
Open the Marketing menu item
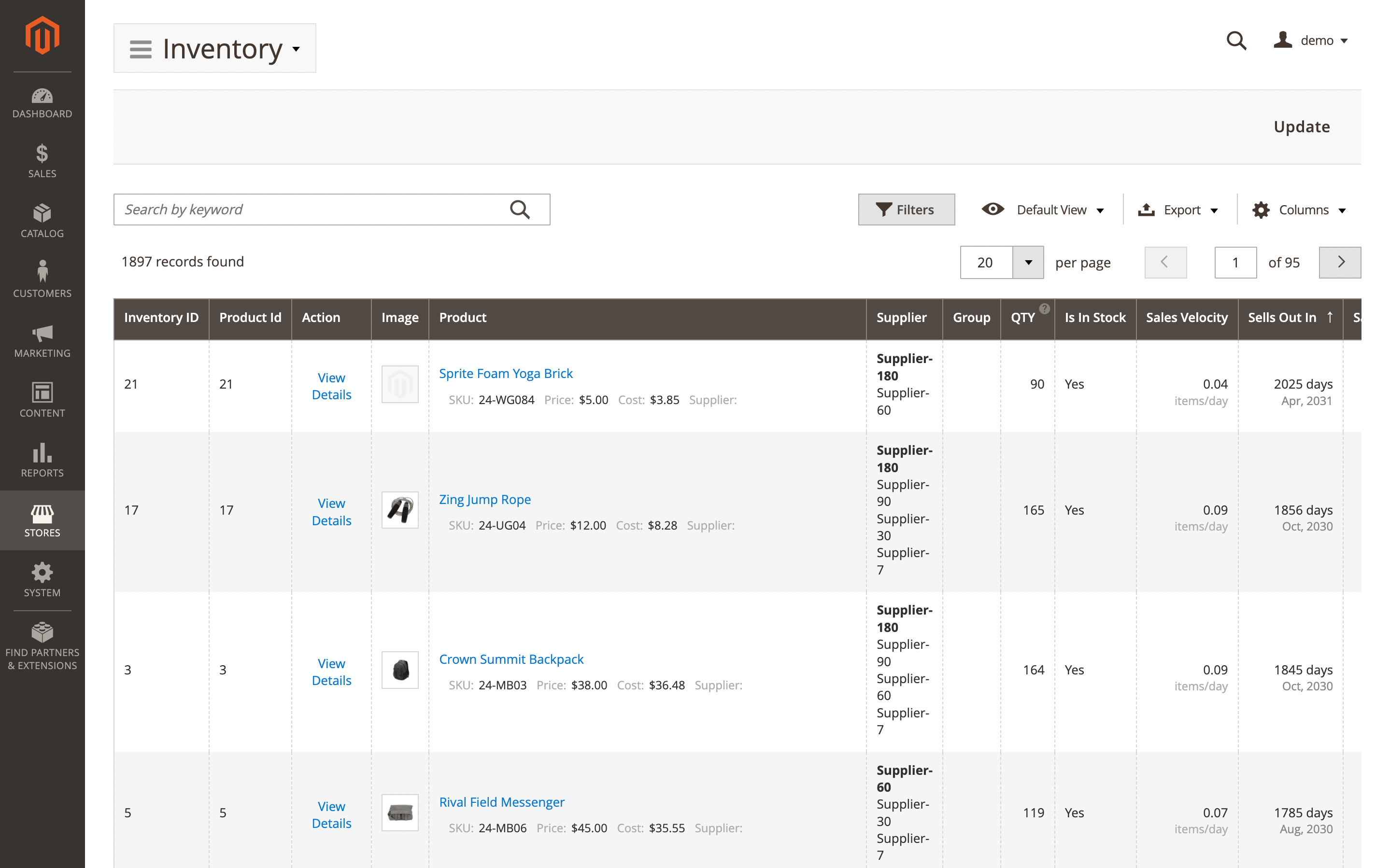point(42,338)
